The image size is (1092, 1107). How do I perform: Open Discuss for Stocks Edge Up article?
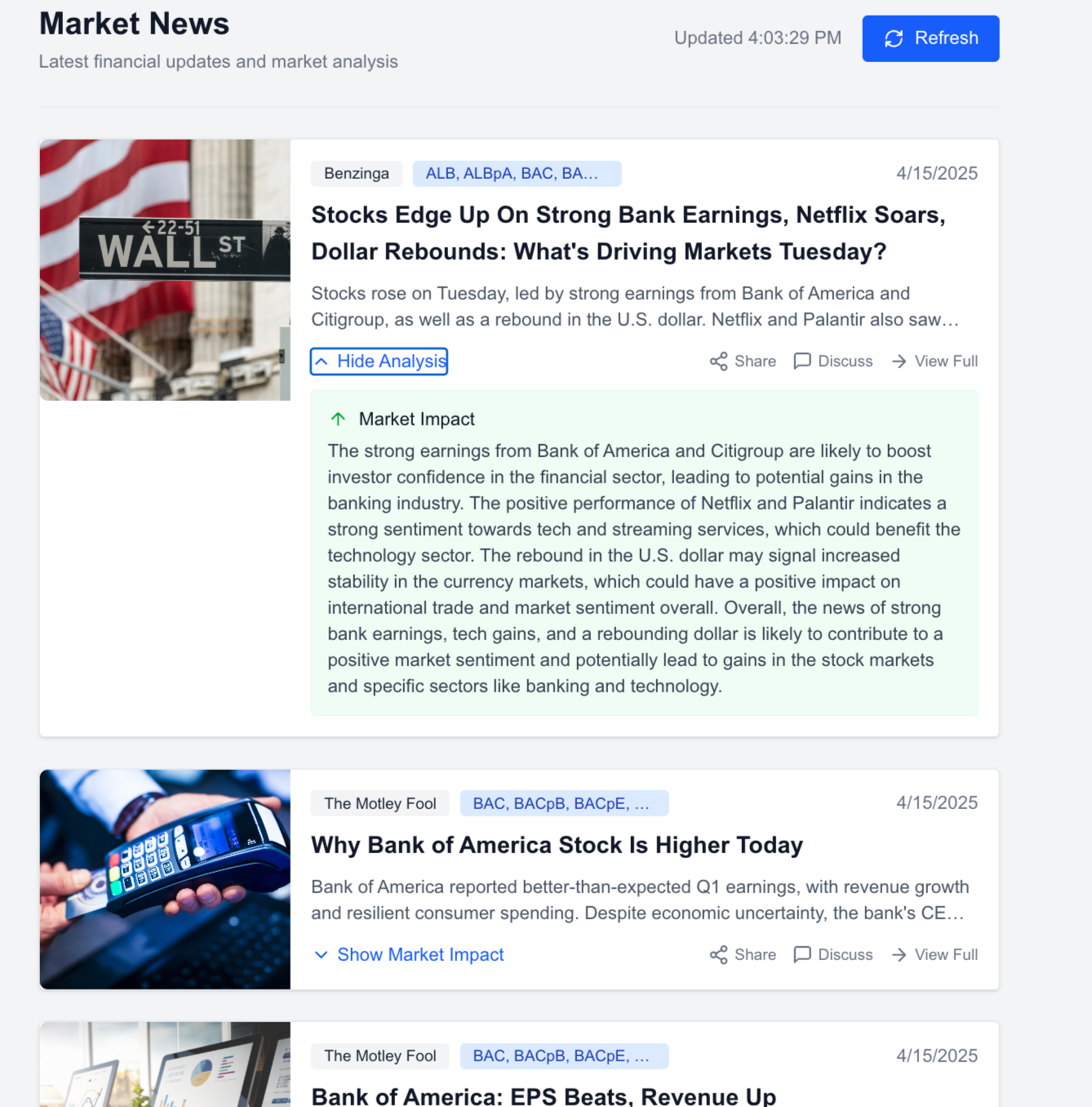(833, 362)
